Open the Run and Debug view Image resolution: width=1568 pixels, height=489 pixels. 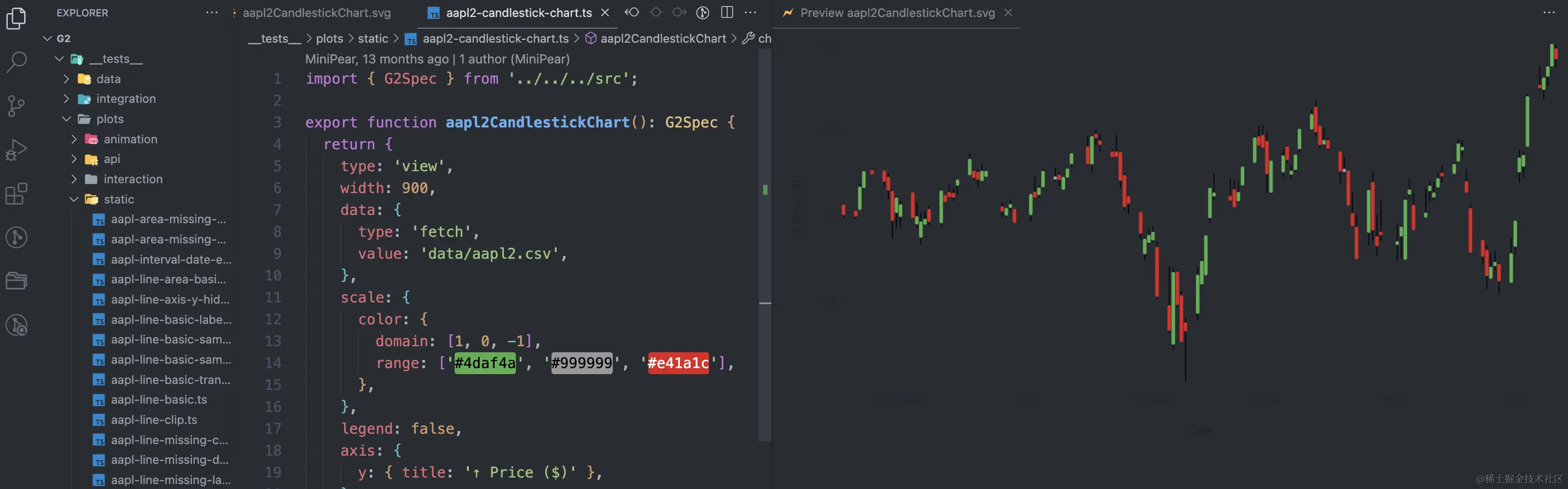(16, 150)
